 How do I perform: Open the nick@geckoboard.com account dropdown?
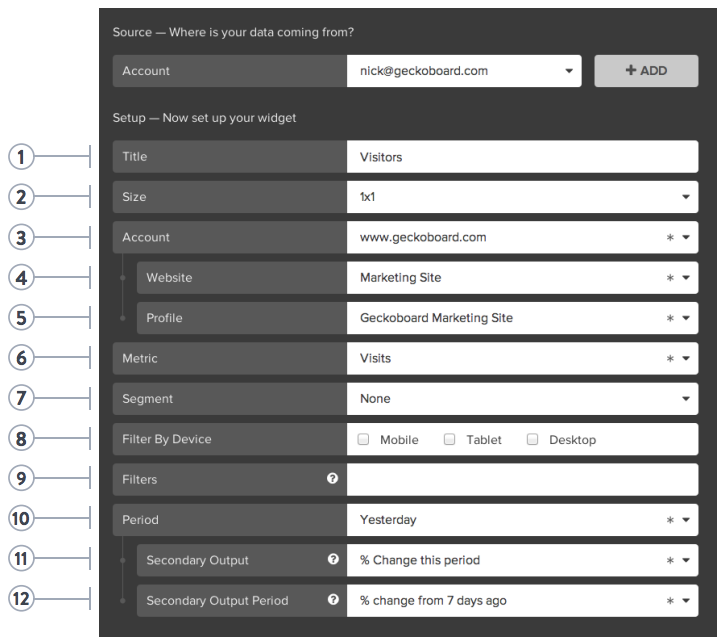tap(464, 71)
